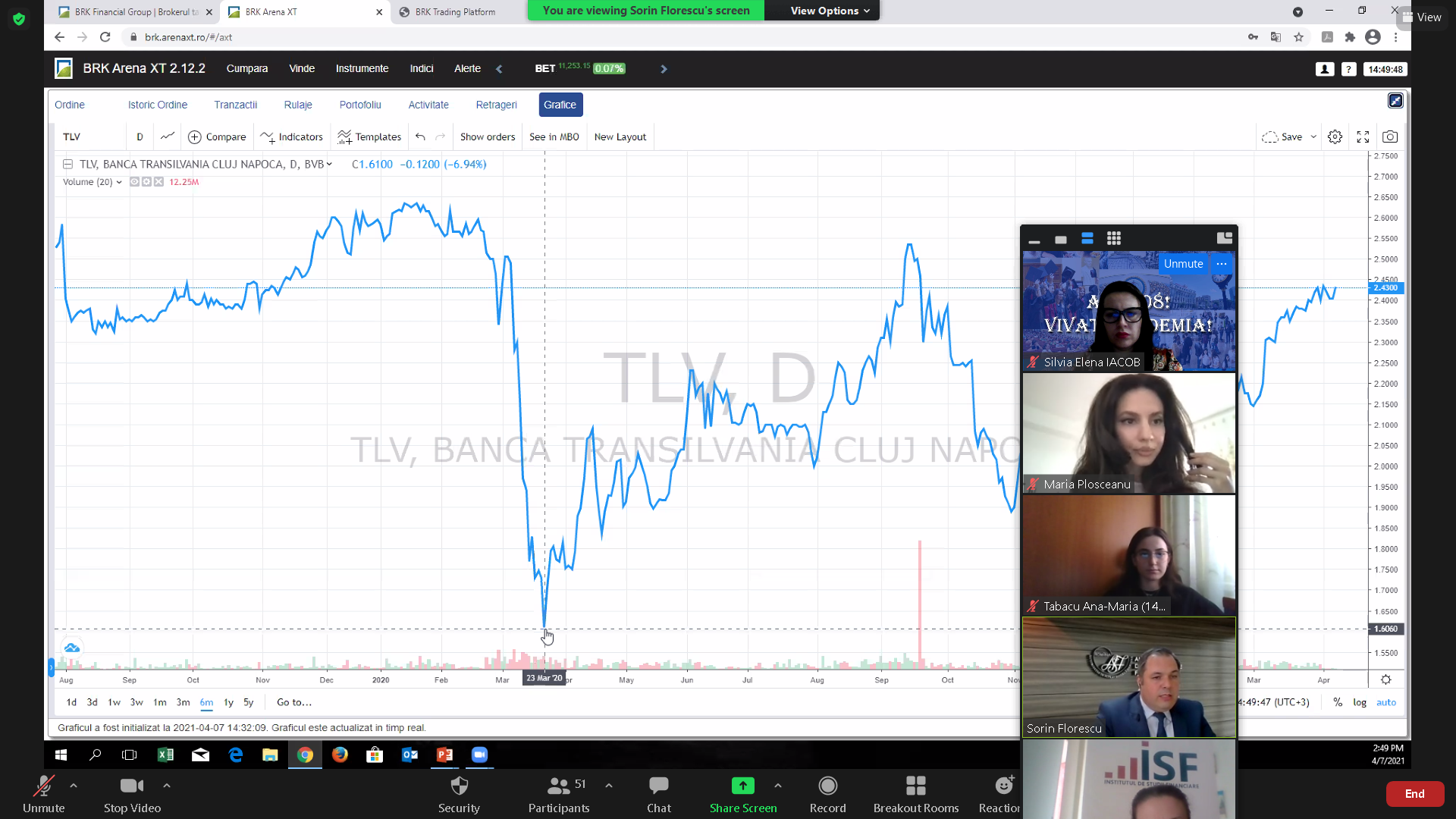Image resolution: width=1456 pixels, height=819 pixels.
Task: Click the time axis settings gear icon
Action: [1385, 679]
